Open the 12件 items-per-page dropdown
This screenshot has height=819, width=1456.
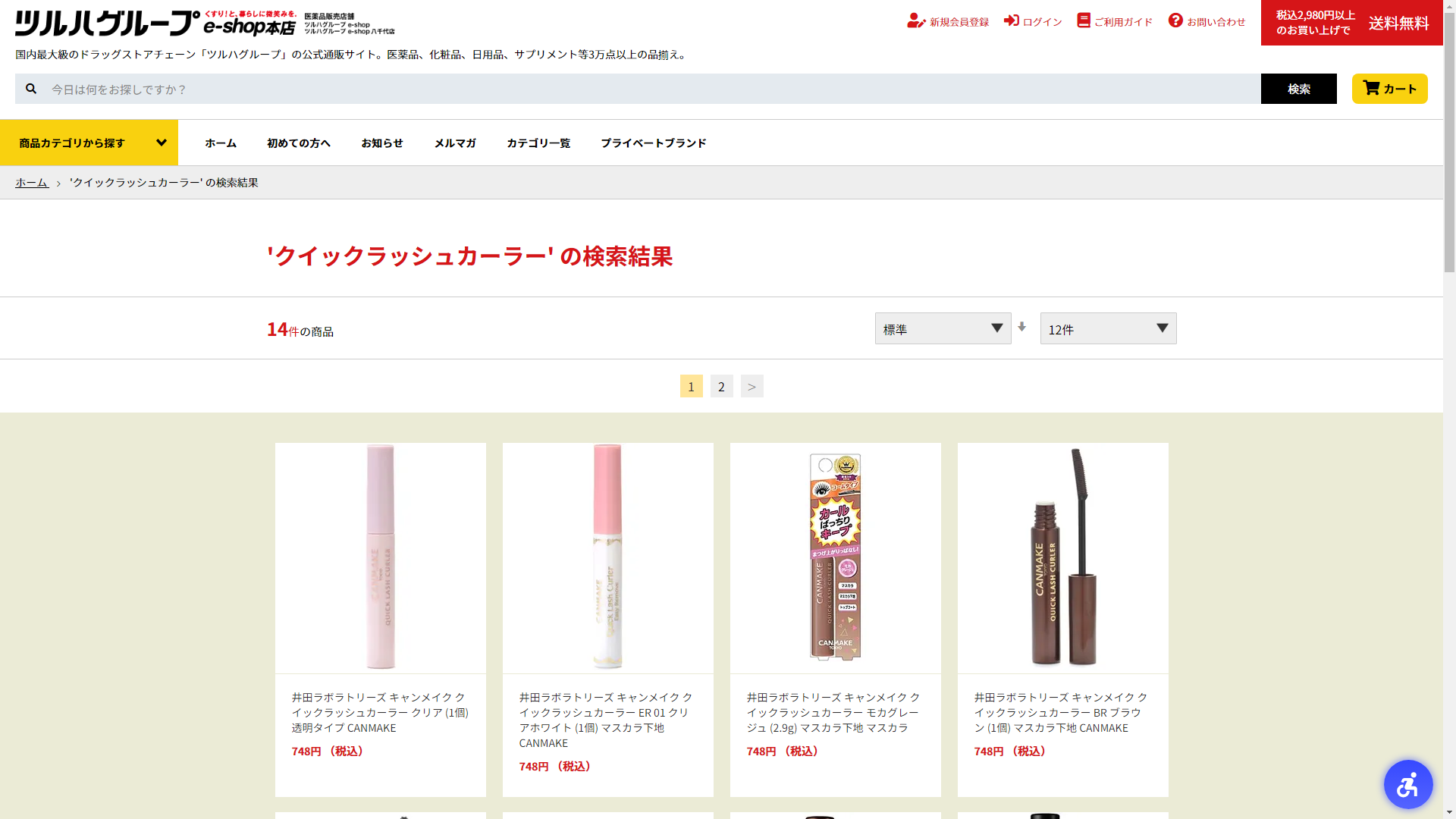pyautogui.click(x=1108, y=328)
